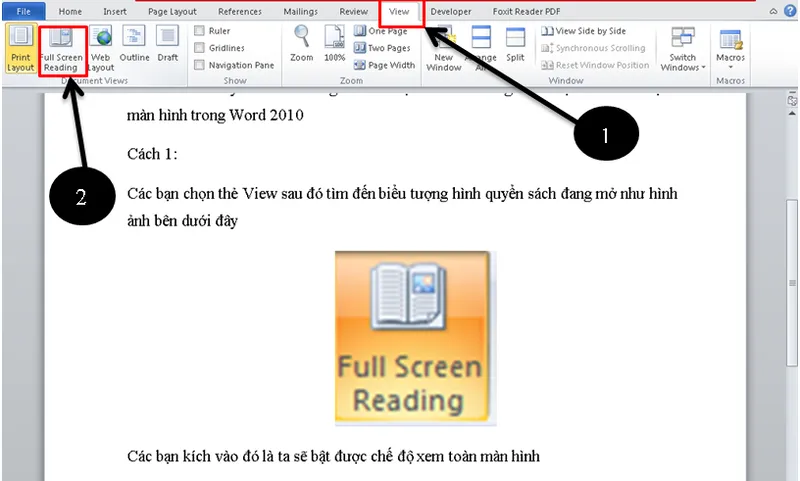The height and width of the screenshot is (481, 800).
Task: Switch to Web Layout view
Action: [x=101, y=48]
